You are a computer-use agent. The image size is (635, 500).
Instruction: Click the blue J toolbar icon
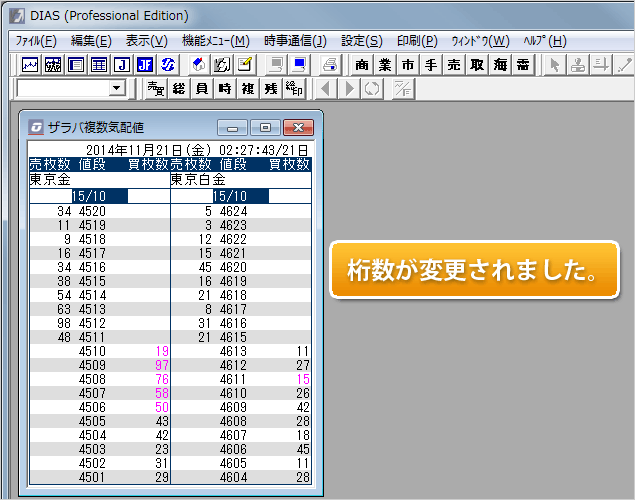[x=122, y=65]
